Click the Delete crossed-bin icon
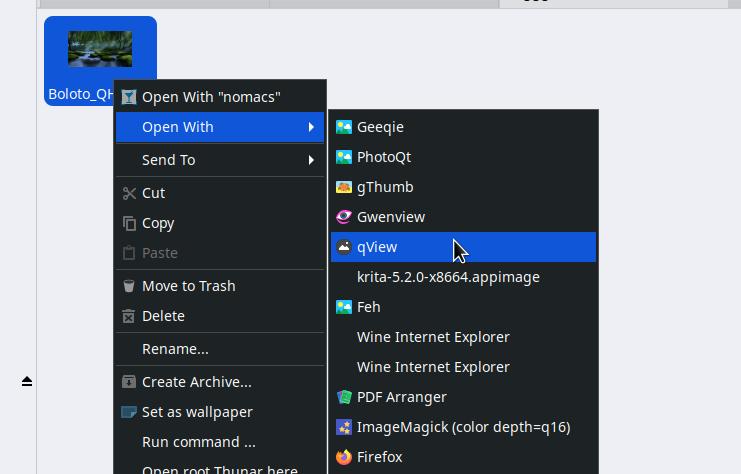Image resolution: width=741 pixels, height=474 pixels. [x=129, y=316]
